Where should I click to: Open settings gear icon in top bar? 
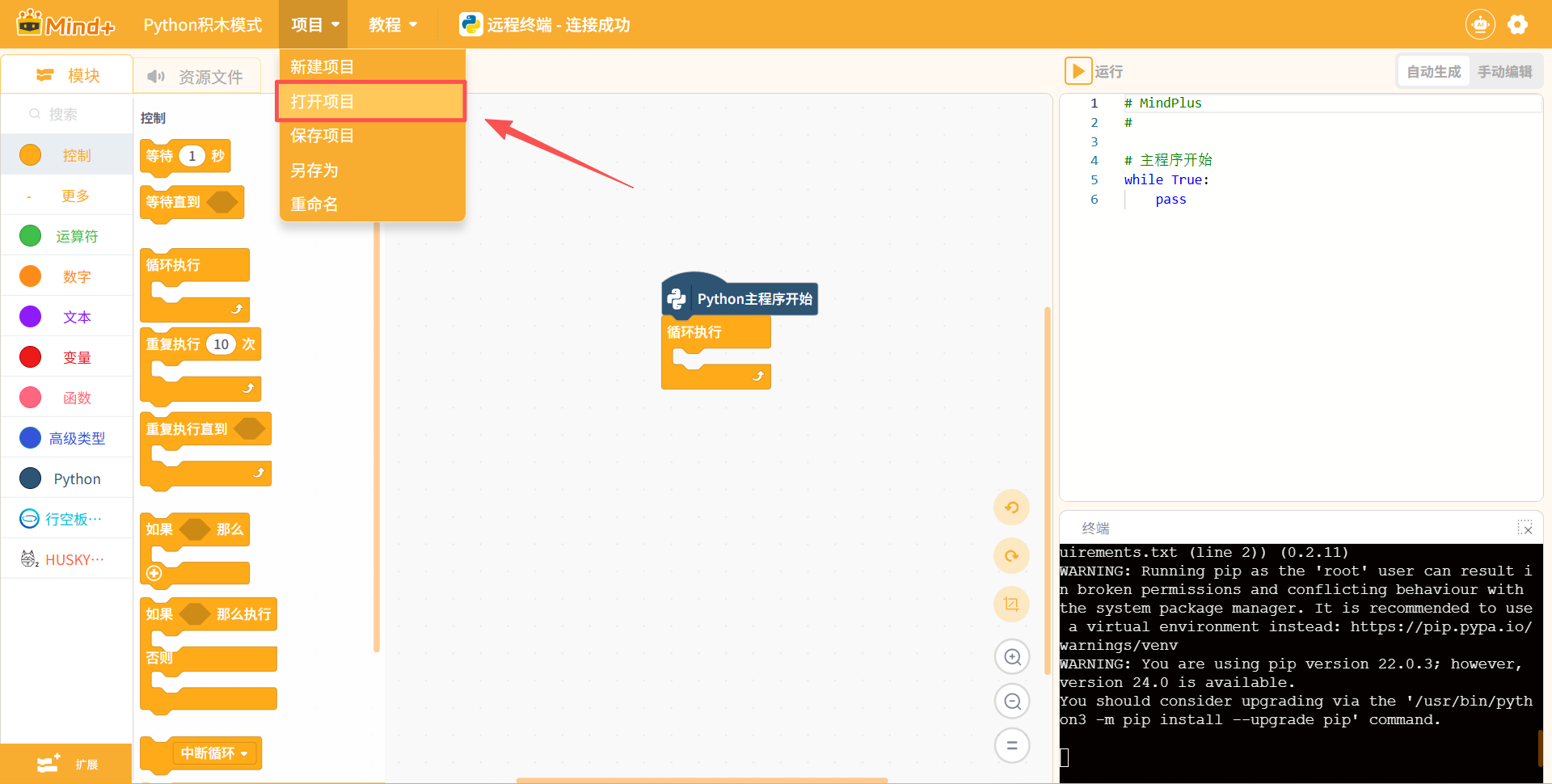click(1517, 25)
